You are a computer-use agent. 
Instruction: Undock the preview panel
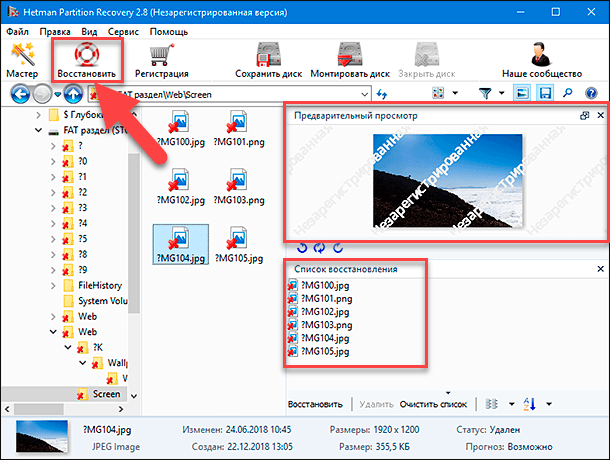click(x=584, y=115)
